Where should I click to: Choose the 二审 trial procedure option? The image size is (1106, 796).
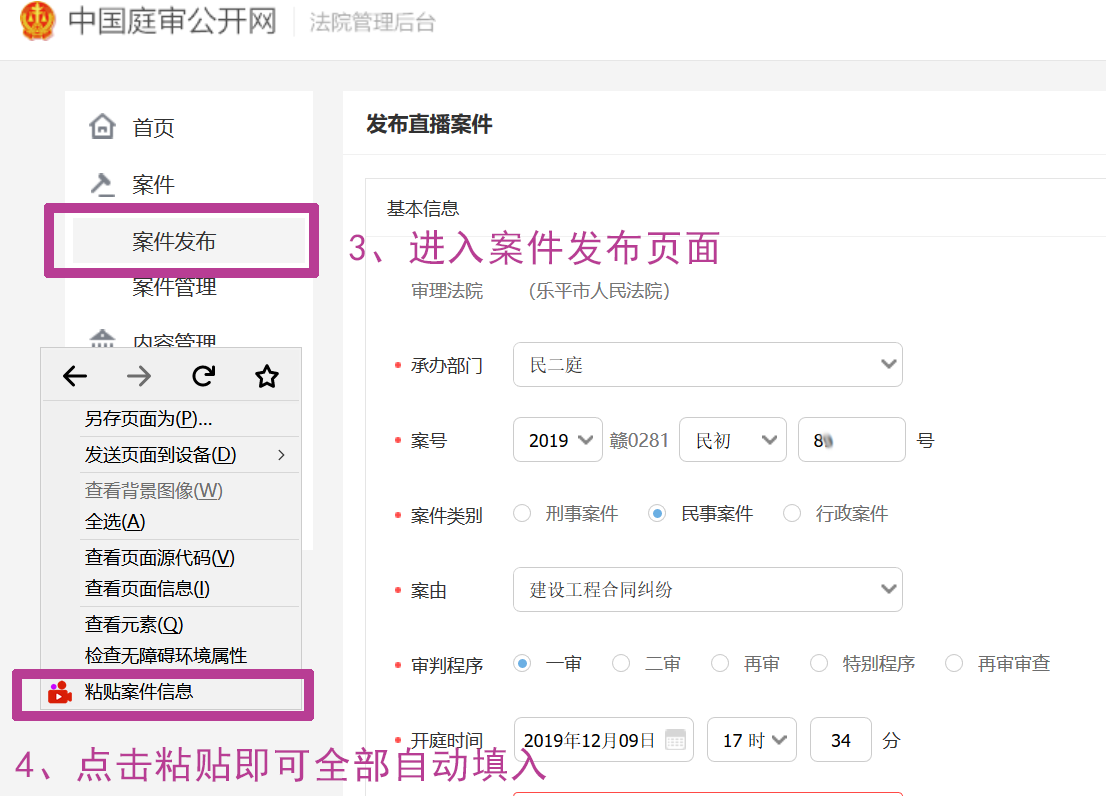click(621, 663)
